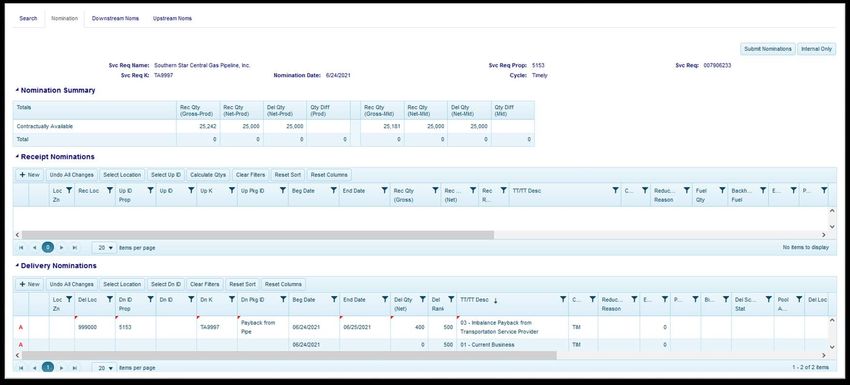Switch to the Downstream Noms tab

(x=115, y=18)
